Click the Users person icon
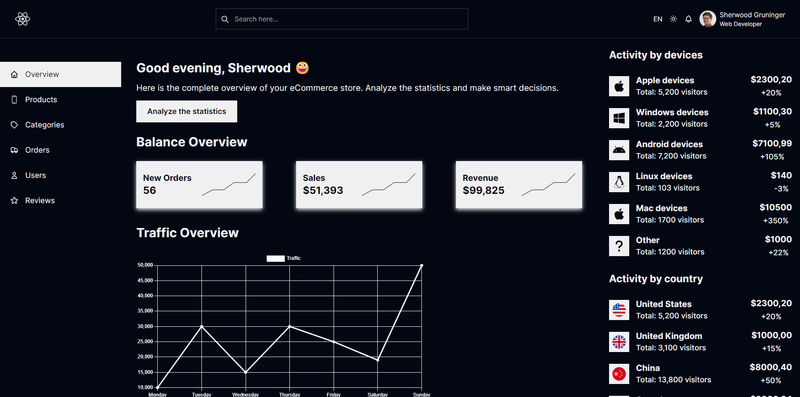Image resolution: width=800 pixels, height=397 pixels. 14,175
